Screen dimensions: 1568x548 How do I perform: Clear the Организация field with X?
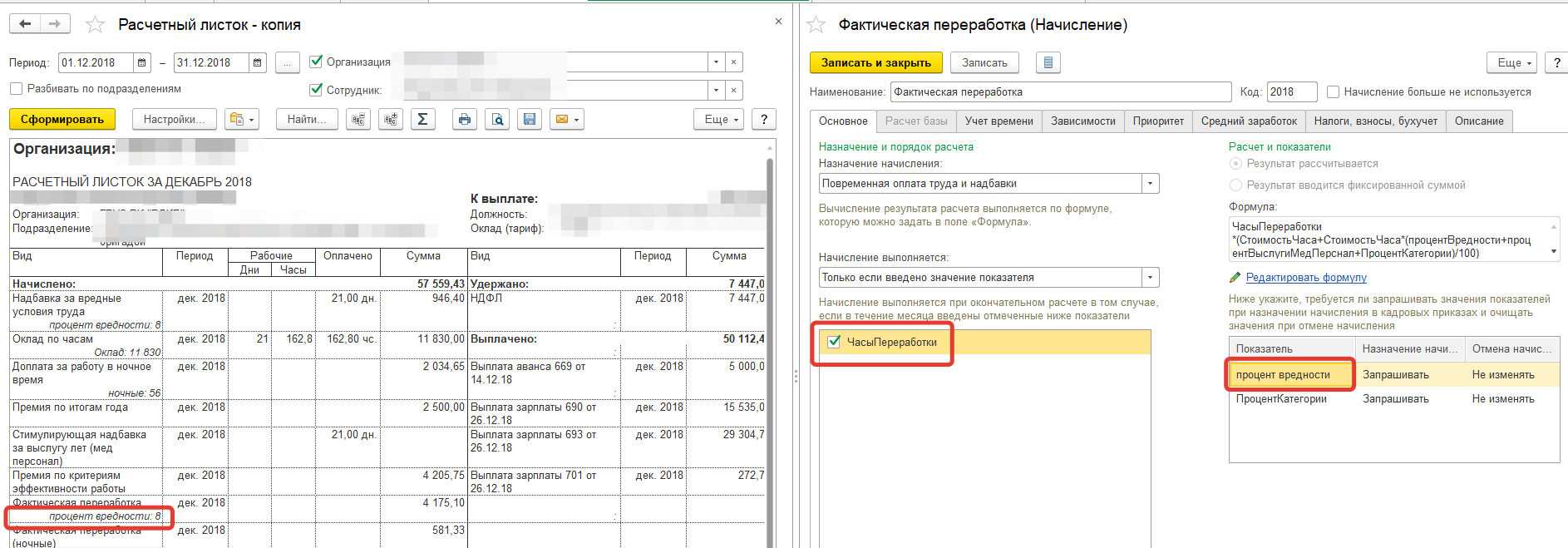pos(733,62)
